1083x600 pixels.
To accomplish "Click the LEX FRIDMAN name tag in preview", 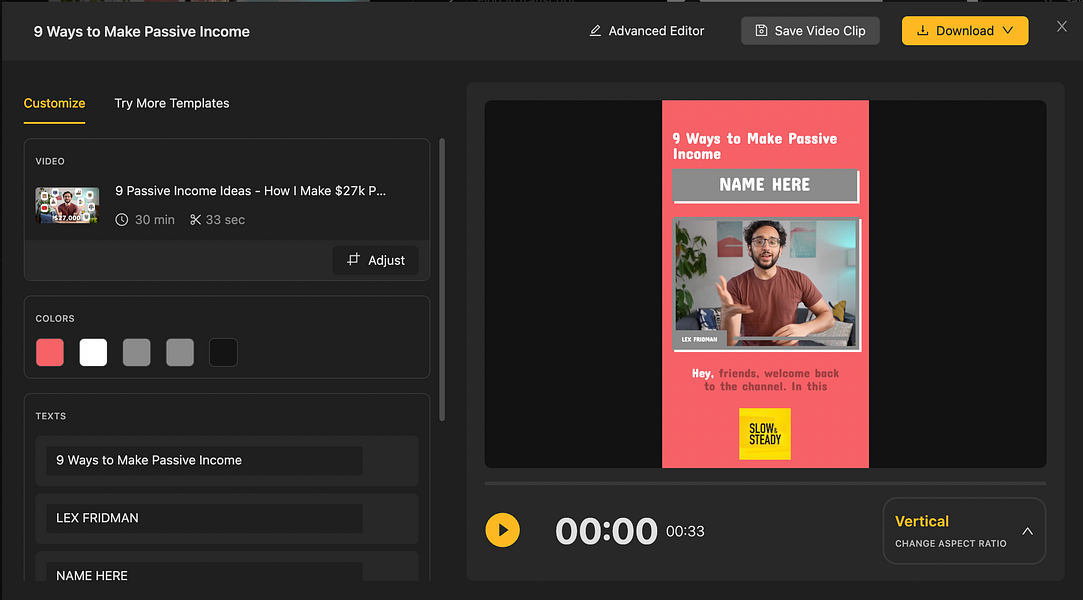I will (699, 340).
